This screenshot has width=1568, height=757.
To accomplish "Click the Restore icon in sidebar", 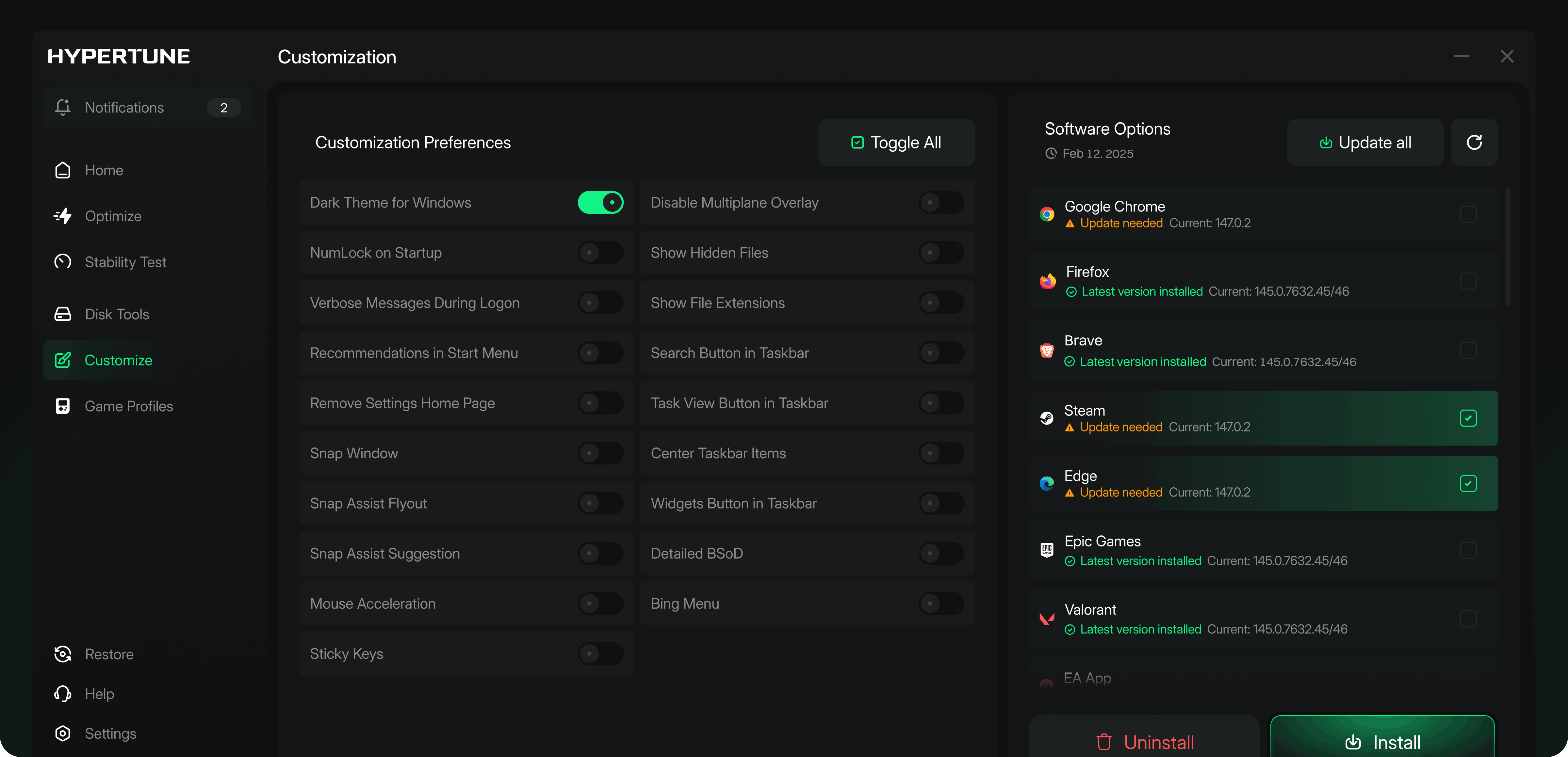I will click(63, 654).
